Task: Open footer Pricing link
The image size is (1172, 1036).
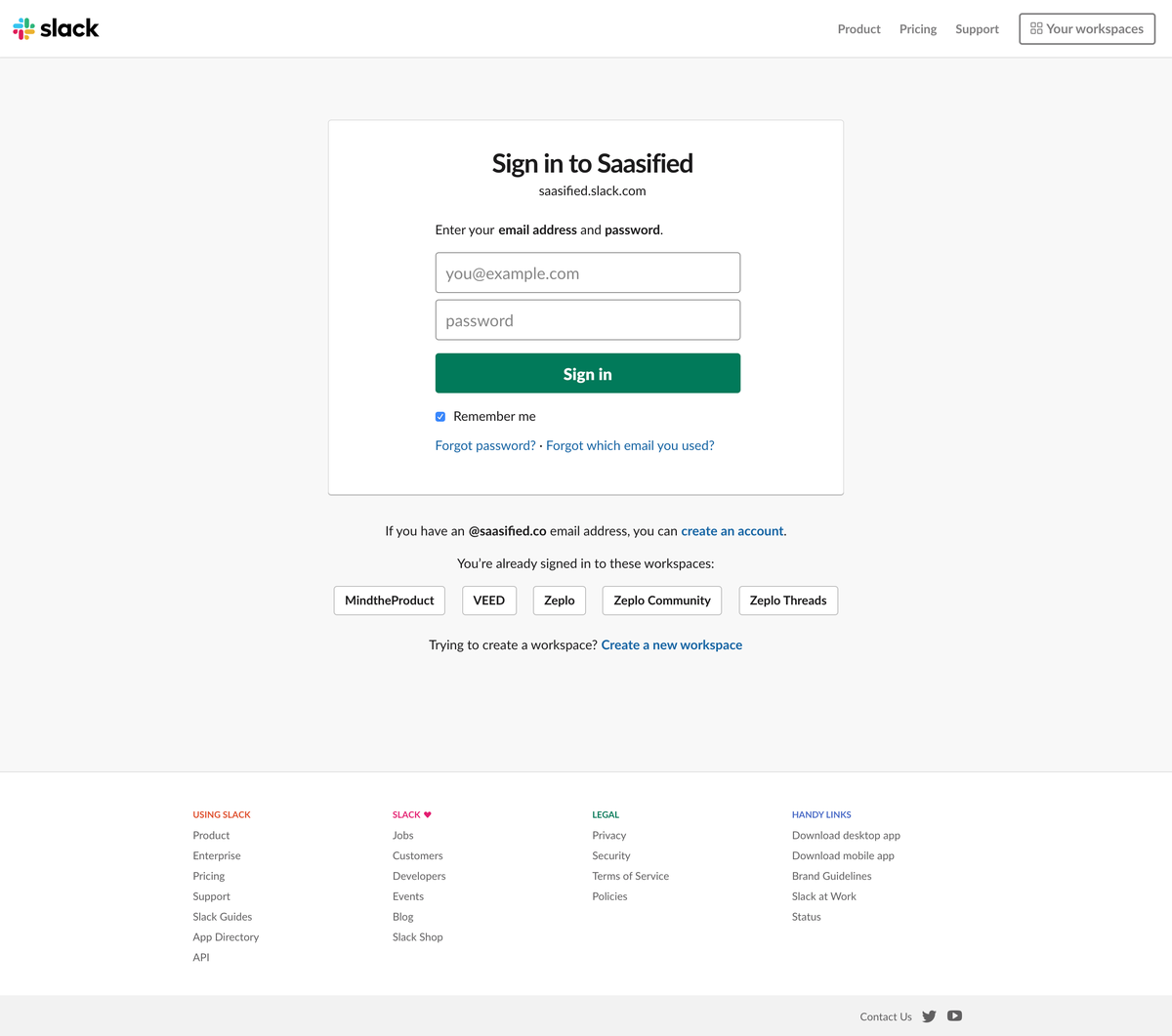Action: point(209,877)
